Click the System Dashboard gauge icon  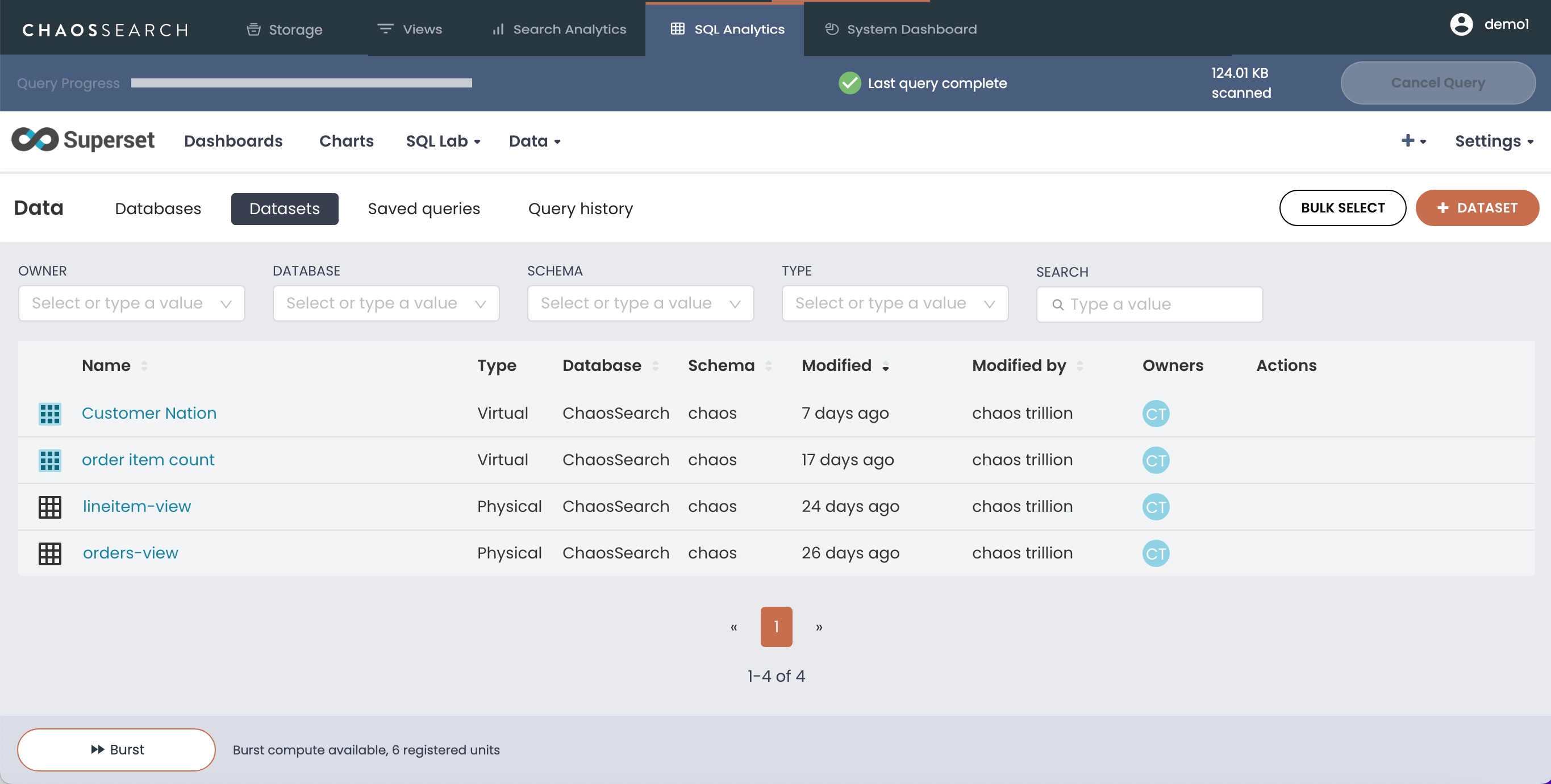click(832, 29)
